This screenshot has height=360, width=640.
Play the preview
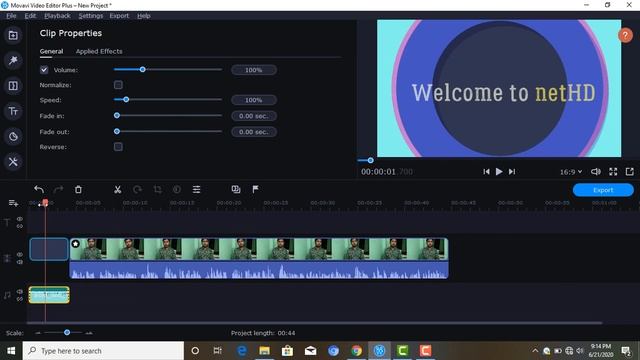(499, 172)
